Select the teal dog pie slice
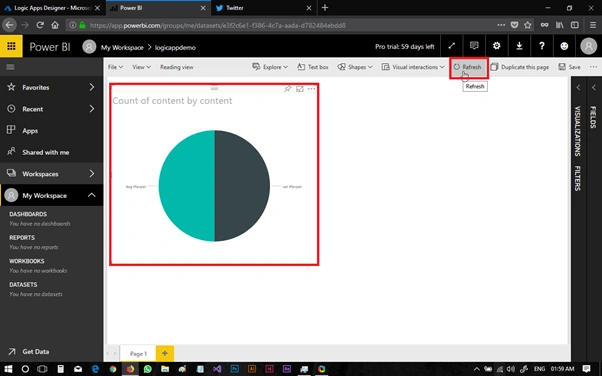602x376 pixels. [186, 186]
